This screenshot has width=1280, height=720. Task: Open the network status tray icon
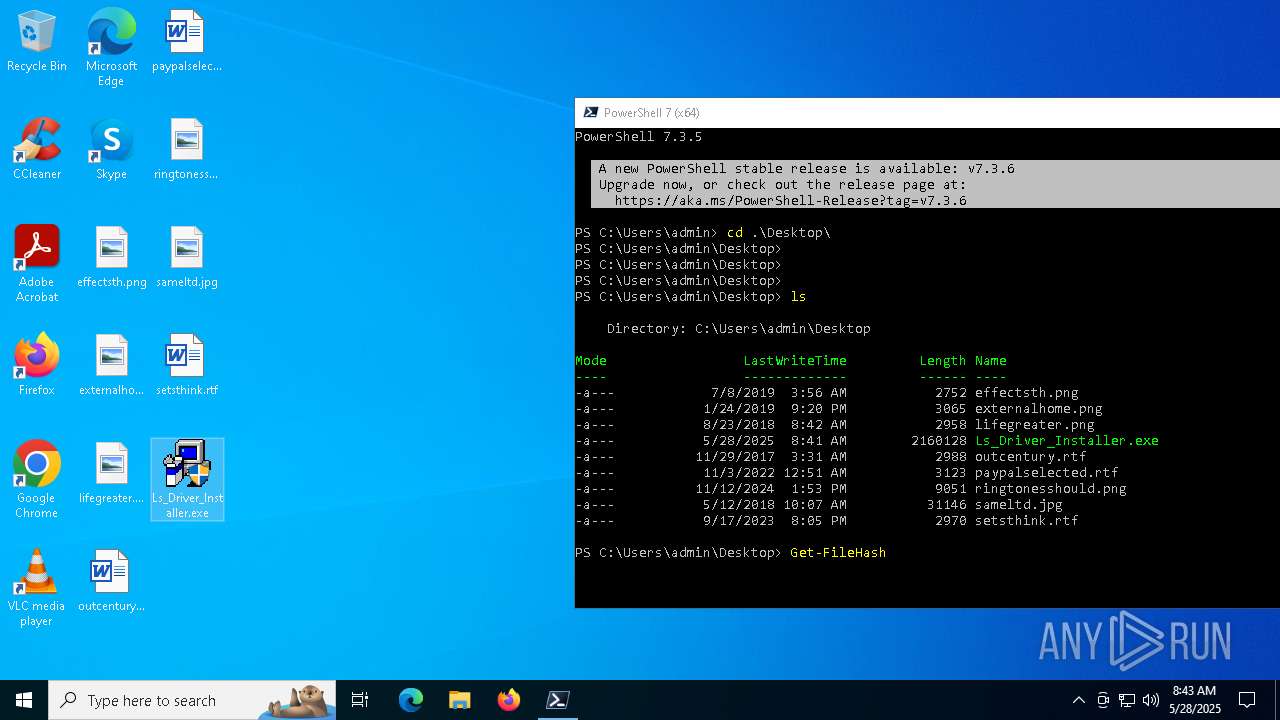(x=1127, y=700)
